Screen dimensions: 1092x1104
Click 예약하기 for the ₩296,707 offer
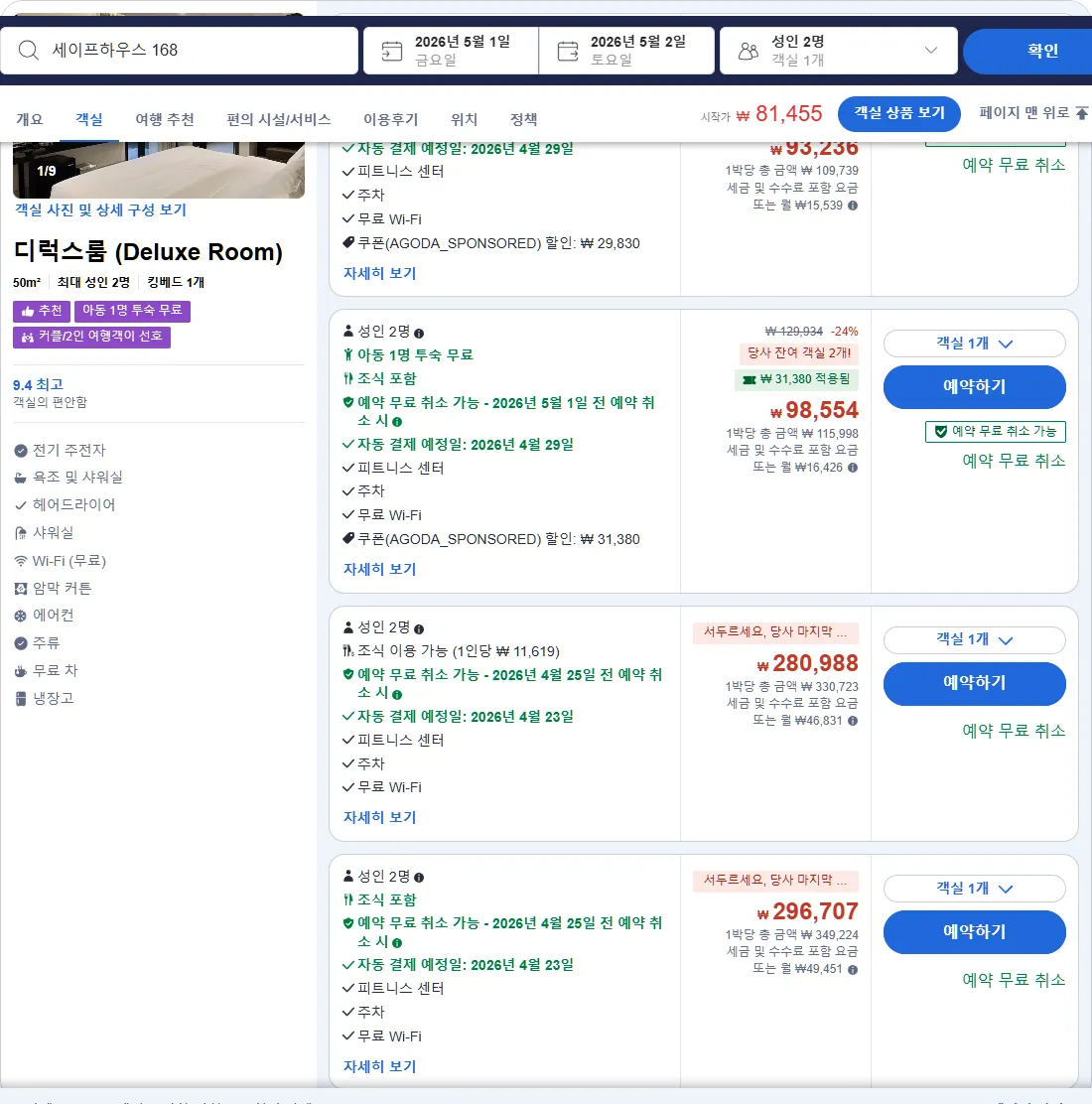pos(975,931)
